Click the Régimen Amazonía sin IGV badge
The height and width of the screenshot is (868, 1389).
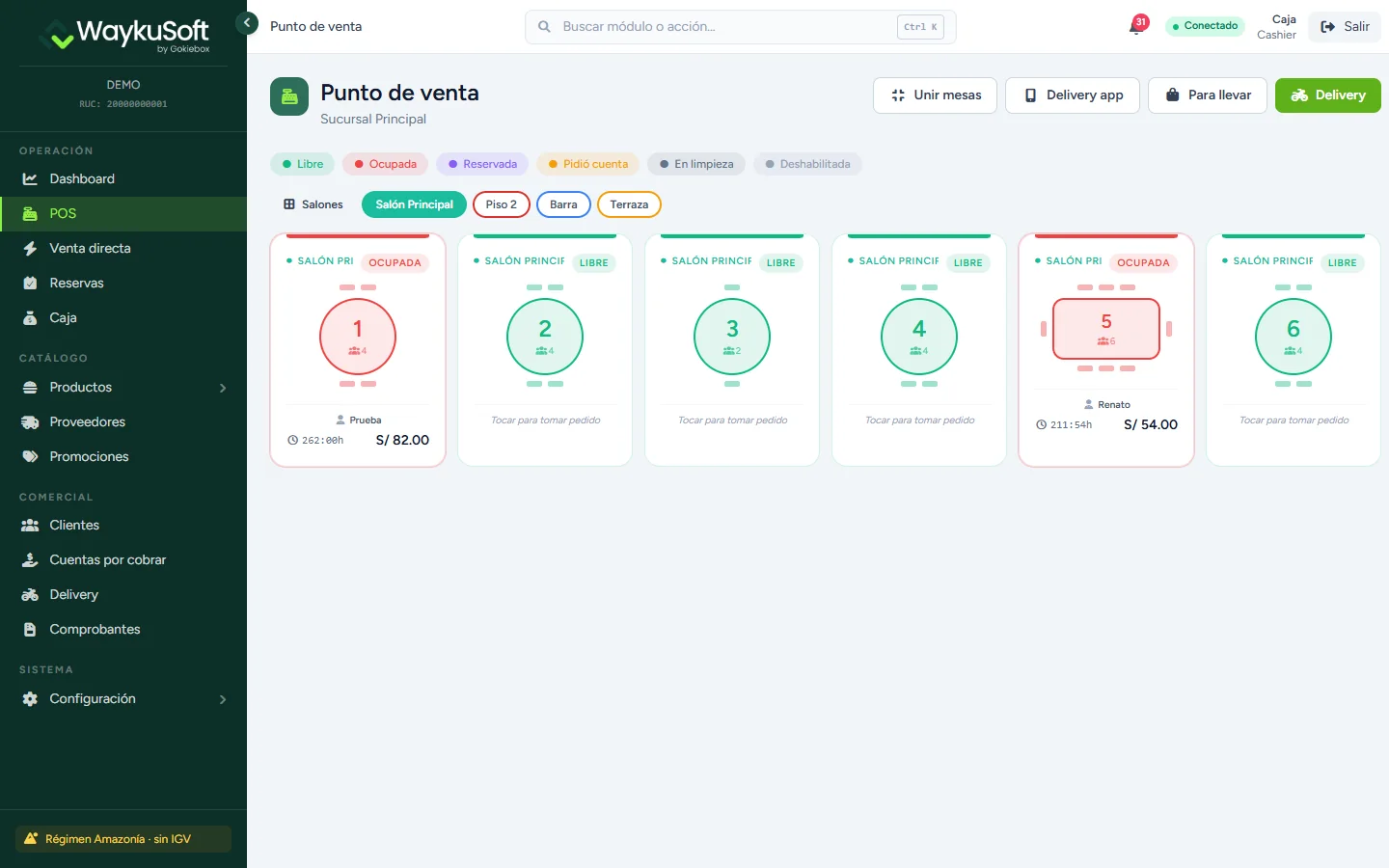(123, 839)
